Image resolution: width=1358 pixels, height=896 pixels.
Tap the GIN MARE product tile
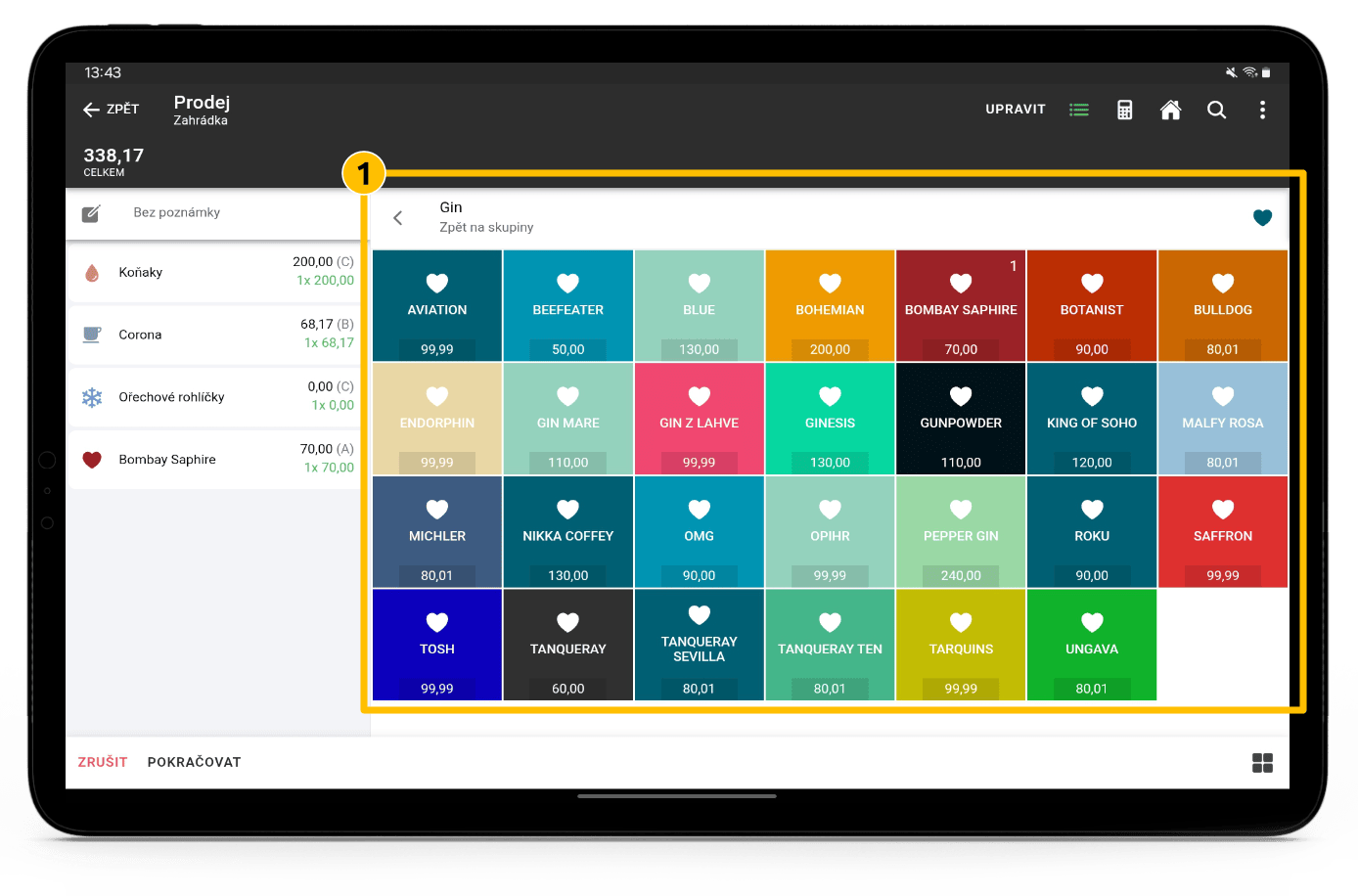pyautogui.click(x=568, y=420)
